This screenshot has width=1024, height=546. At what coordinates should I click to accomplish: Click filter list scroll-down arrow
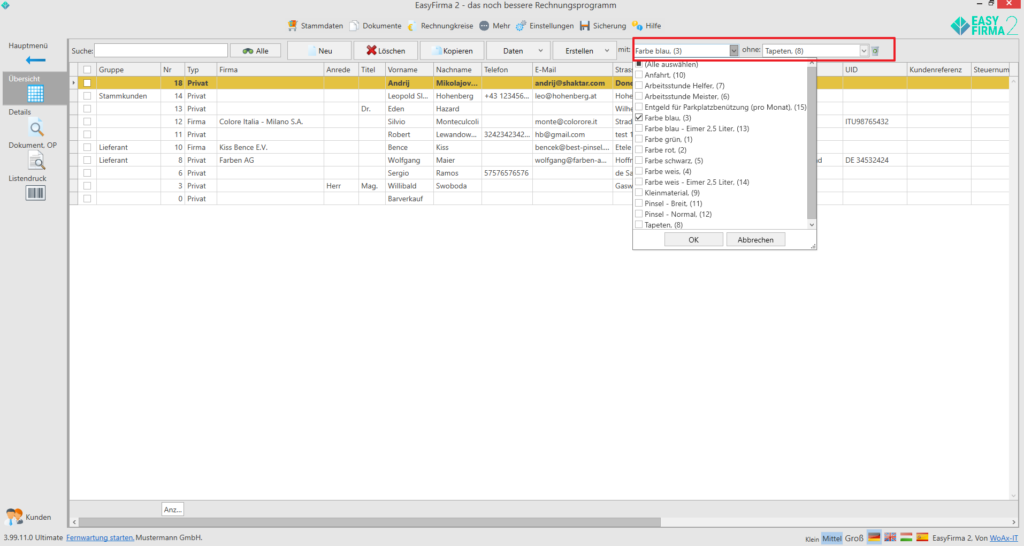(x=812, y=225)
